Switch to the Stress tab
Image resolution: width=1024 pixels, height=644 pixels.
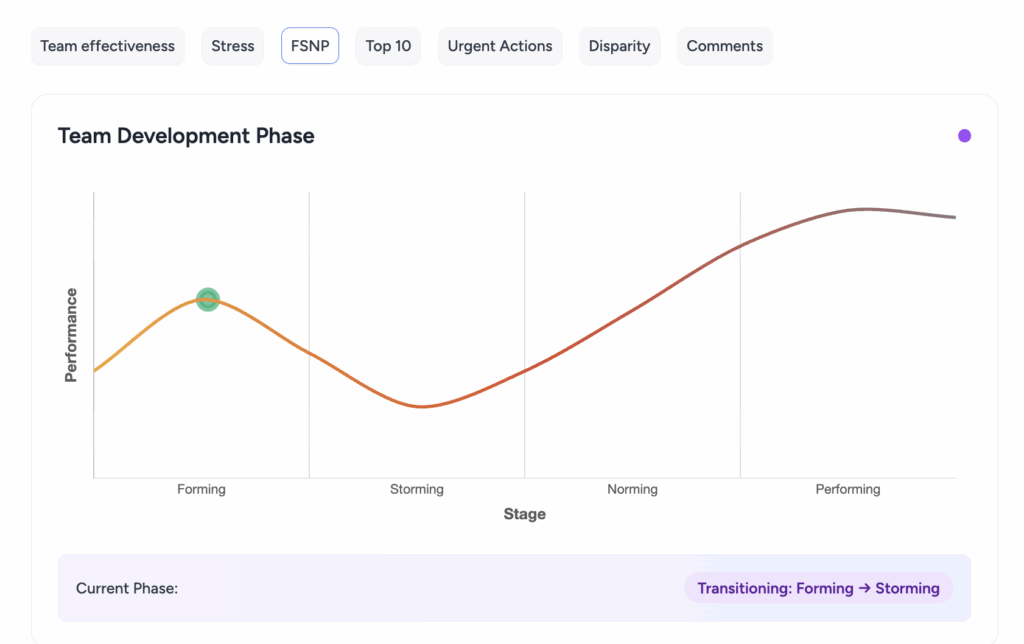click(x=233, y=46)
